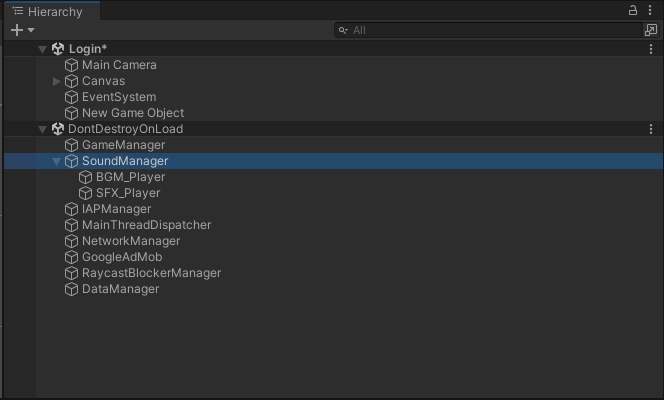This screenshot has height=400, width=664.
Task: Collapse the DontDestroyOnLoad scene foldout
Action: 42,130
